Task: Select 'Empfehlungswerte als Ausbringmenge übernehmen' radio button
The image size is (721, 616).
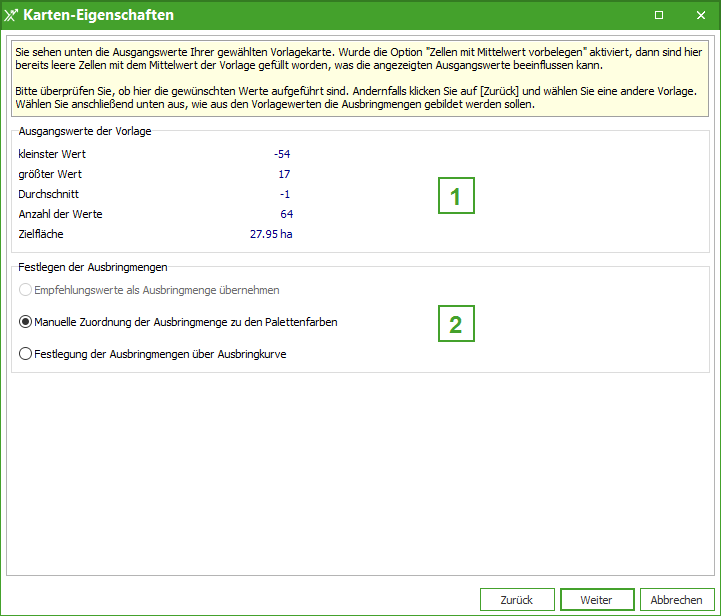Action: pyautogui.click(x=26, y=290)
